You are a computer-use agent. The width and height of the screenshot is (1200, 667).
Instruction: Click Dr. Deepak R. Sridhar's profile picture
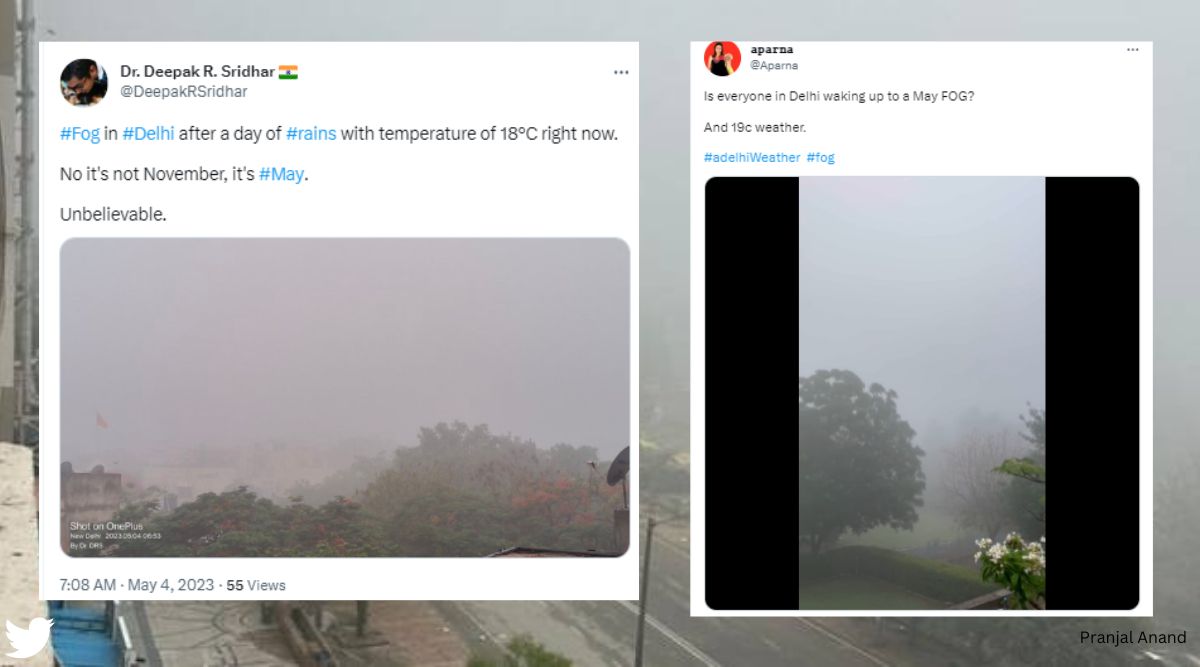tap(84, 84)
